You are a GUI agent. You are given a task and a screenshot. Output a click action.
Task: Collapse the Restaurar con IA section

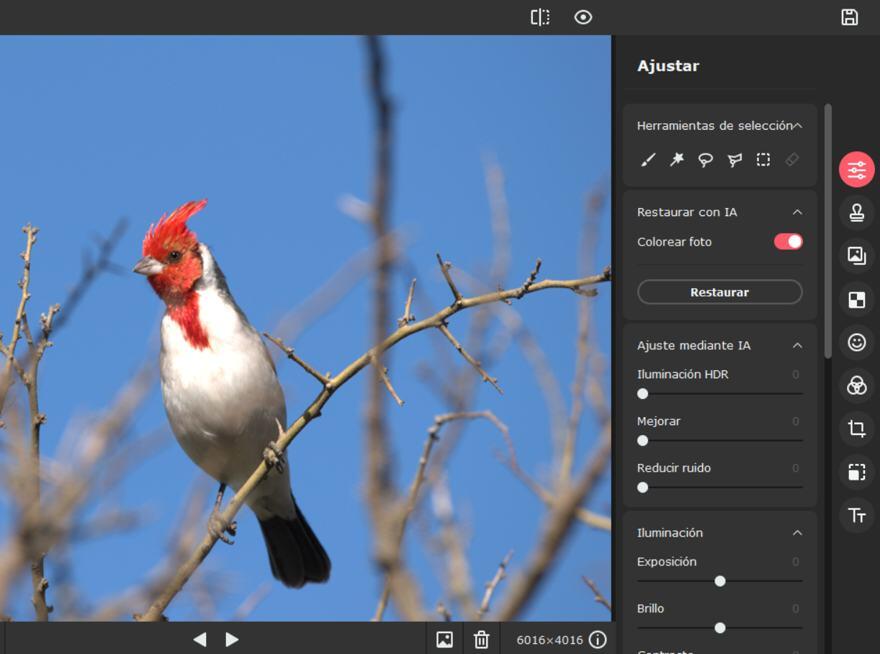coord(797,212)
